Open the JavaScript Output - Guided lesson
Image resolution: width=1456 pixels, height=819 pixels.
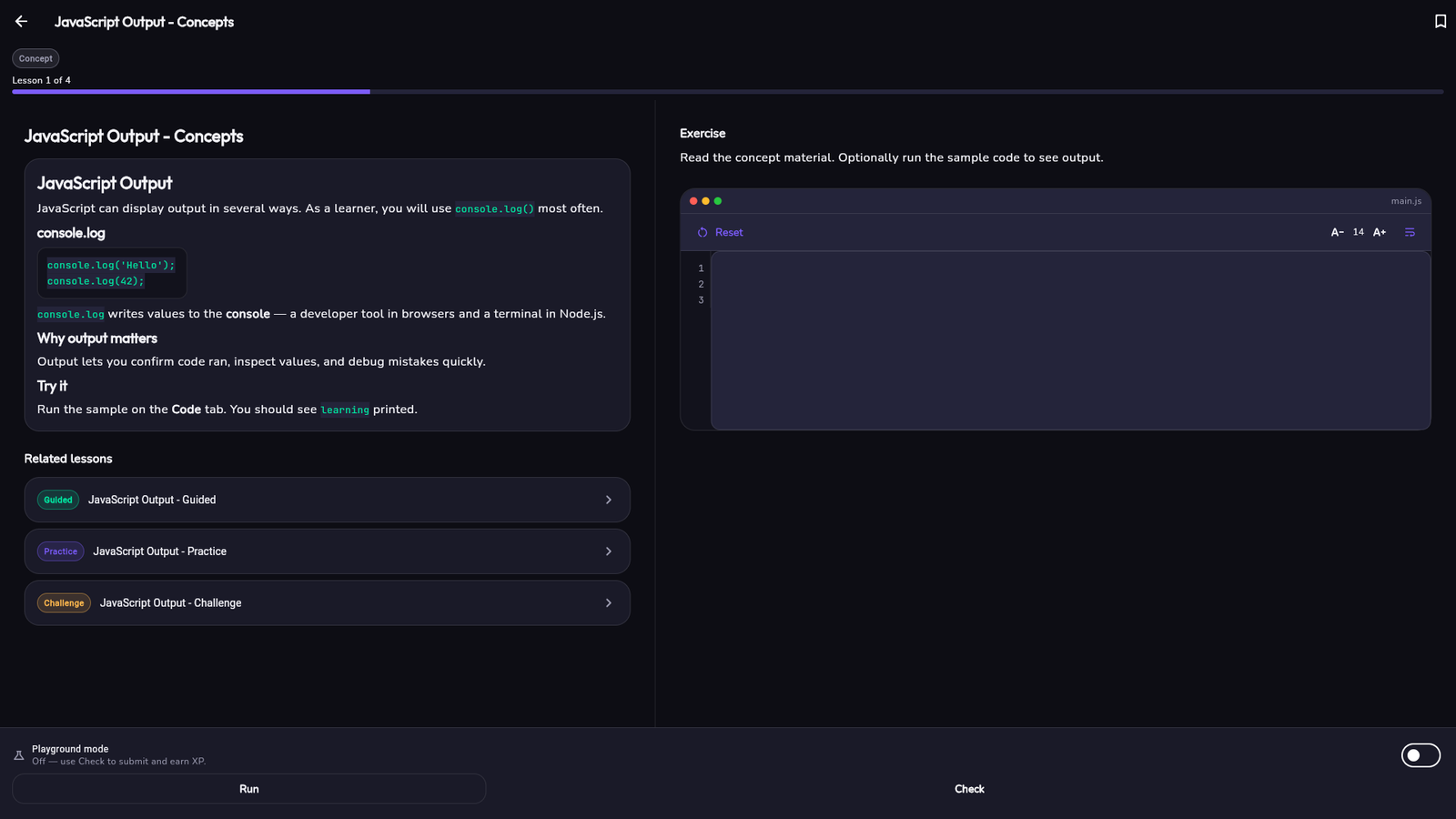pyautogui.click(x=327, y=500)
